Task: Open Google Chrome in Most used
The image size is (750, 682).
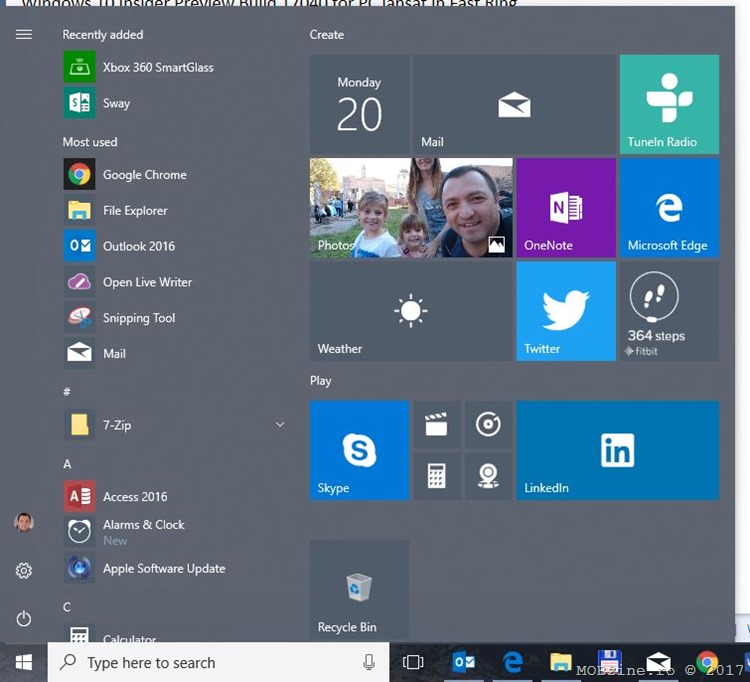Action: pyautogui.click(x=175, y=175)
